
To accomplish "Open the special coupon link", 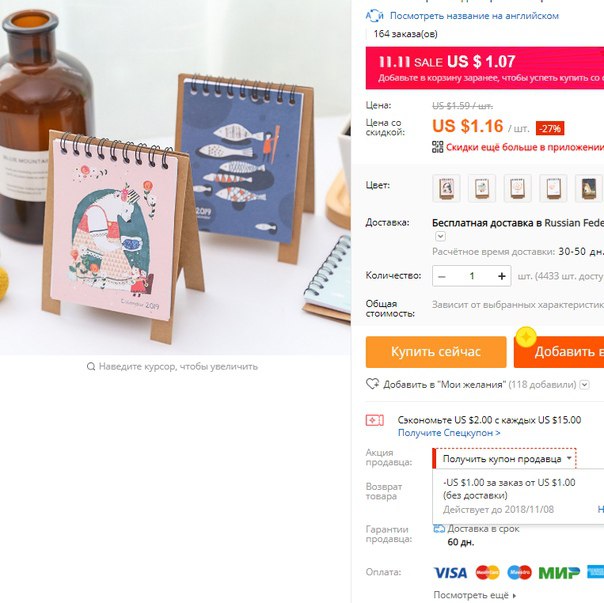I will (449, 433).
